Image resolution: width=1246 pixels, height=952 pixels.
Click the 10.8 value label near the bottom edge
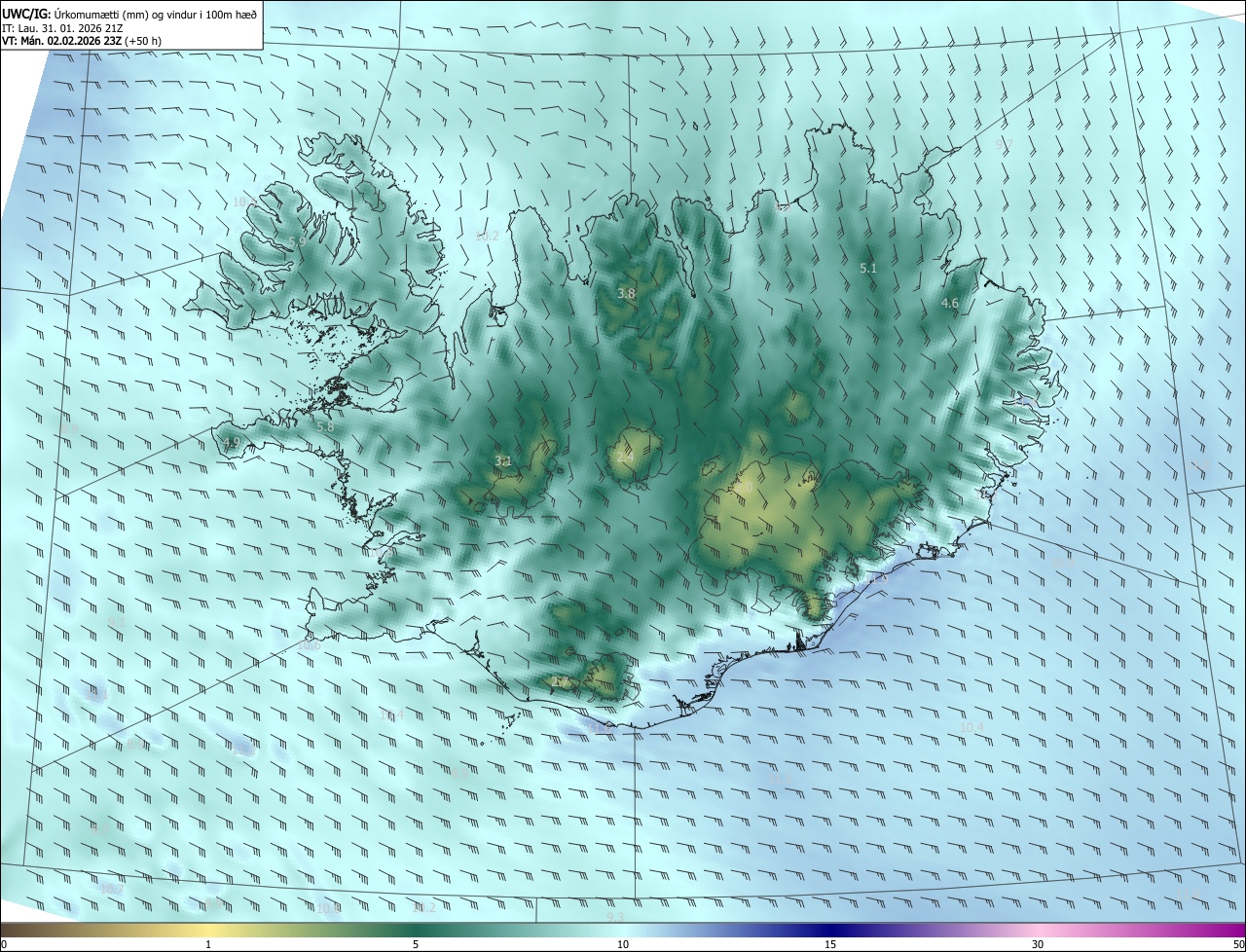point(329,908)
